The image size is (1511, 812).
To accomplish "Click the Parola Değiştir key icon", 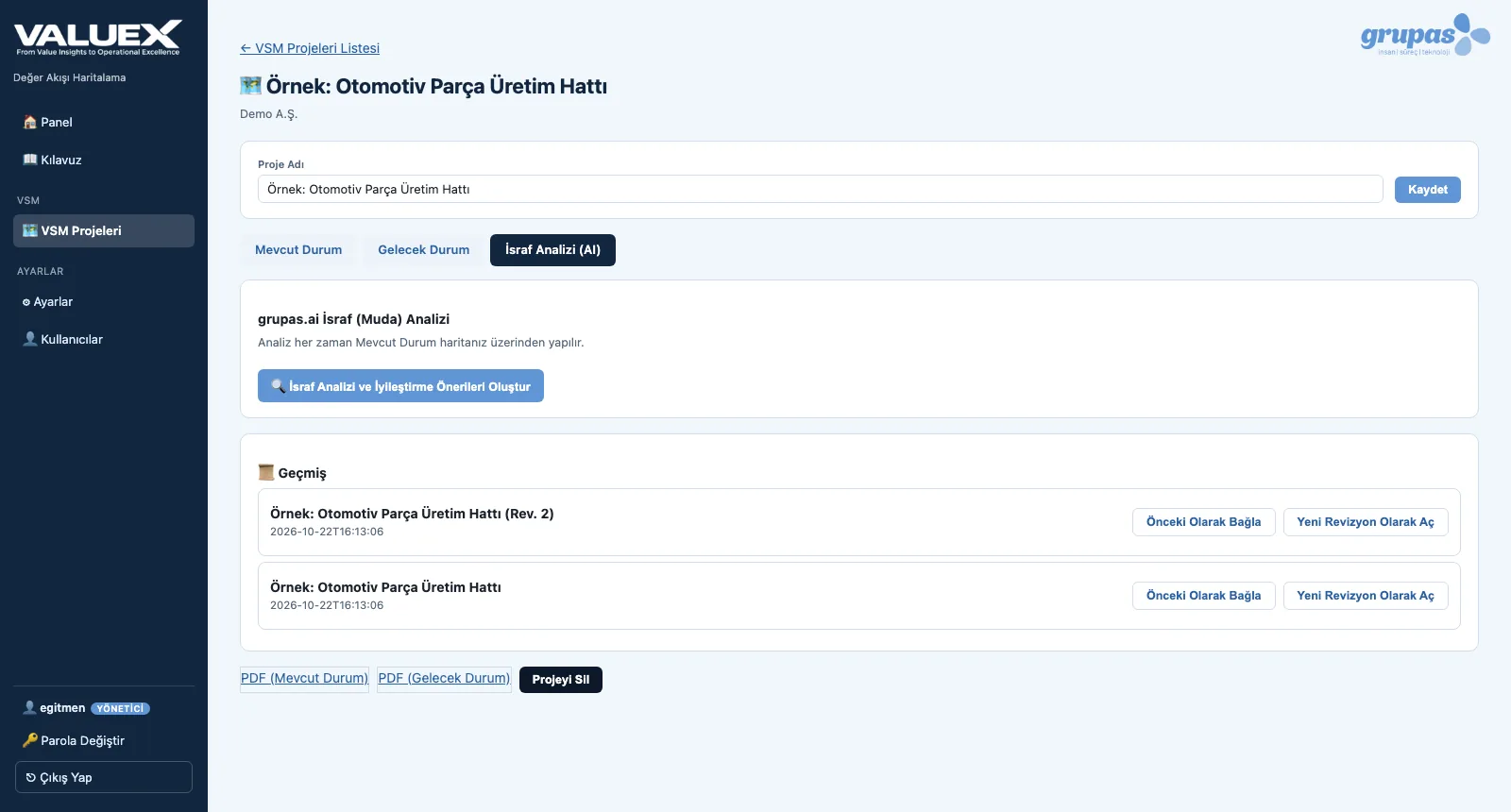I will pyautogui.click(x=29, y=740).
